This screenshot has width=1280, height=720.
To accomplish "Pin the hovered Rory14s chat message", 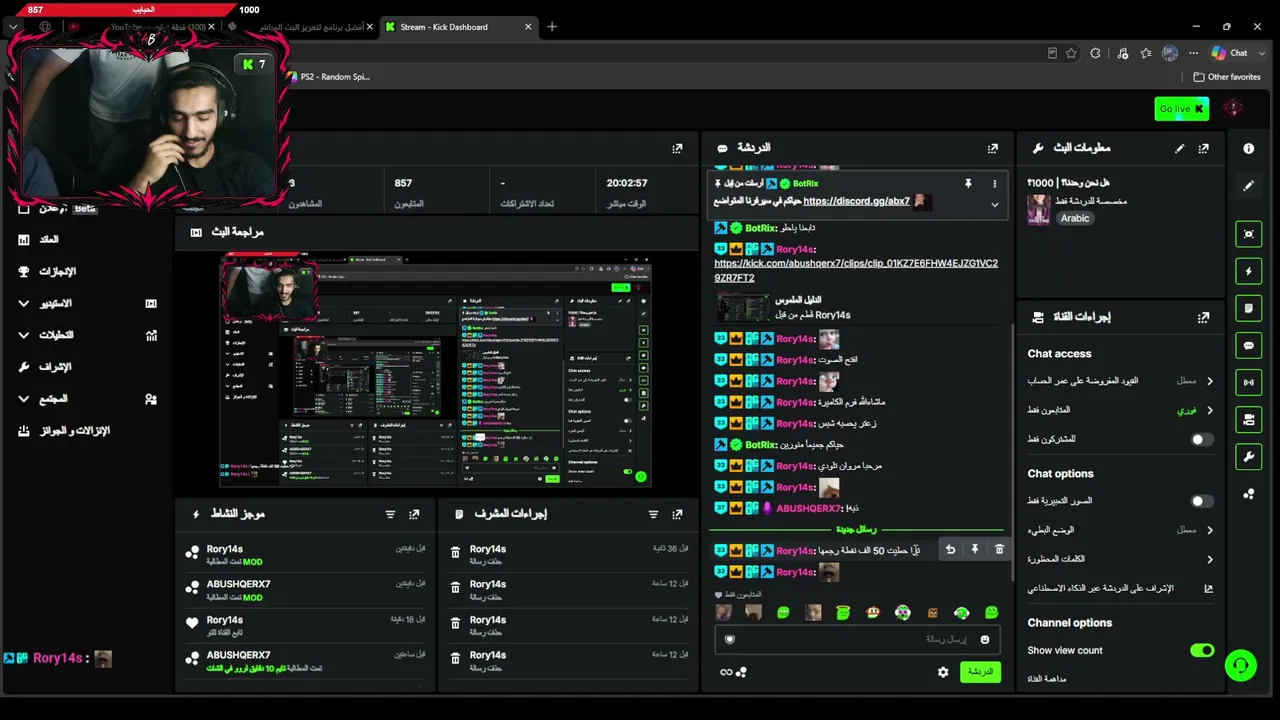I will point(975,549).
